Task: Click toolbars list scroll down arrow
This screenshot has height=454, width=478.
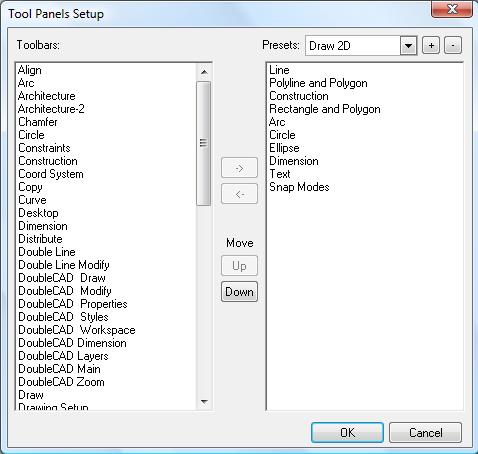Action: point(204,402)
